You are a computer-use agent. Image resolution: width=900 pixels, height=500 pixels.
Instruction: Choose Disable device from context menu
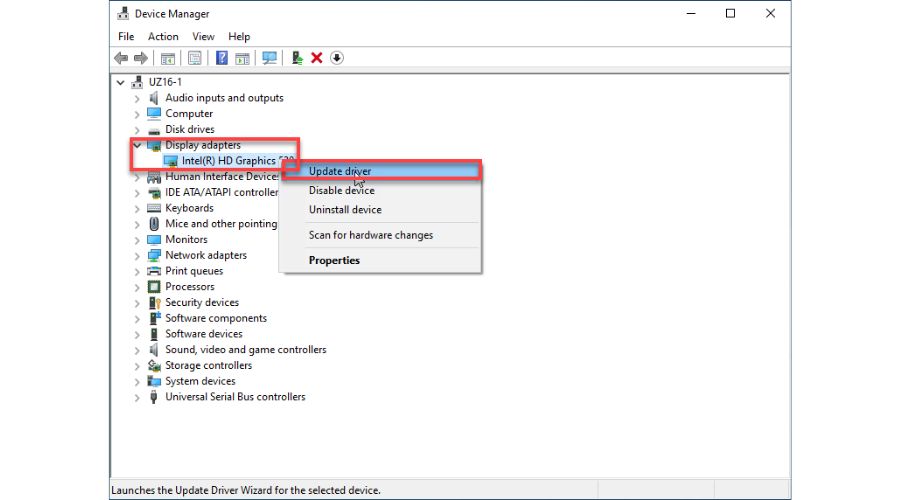tap(380, 191)
